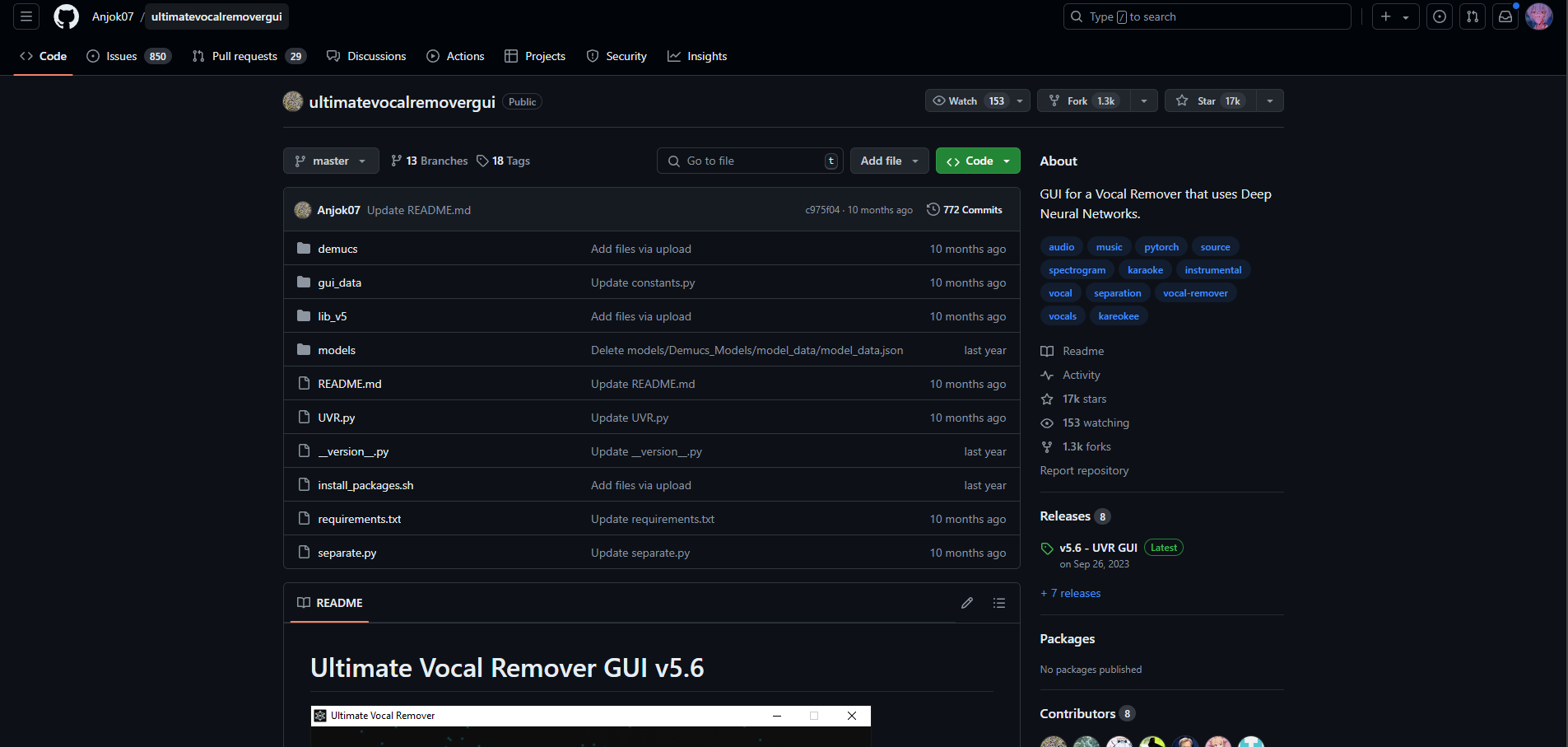Click the Readme book icon in About

pos(1047,351)
